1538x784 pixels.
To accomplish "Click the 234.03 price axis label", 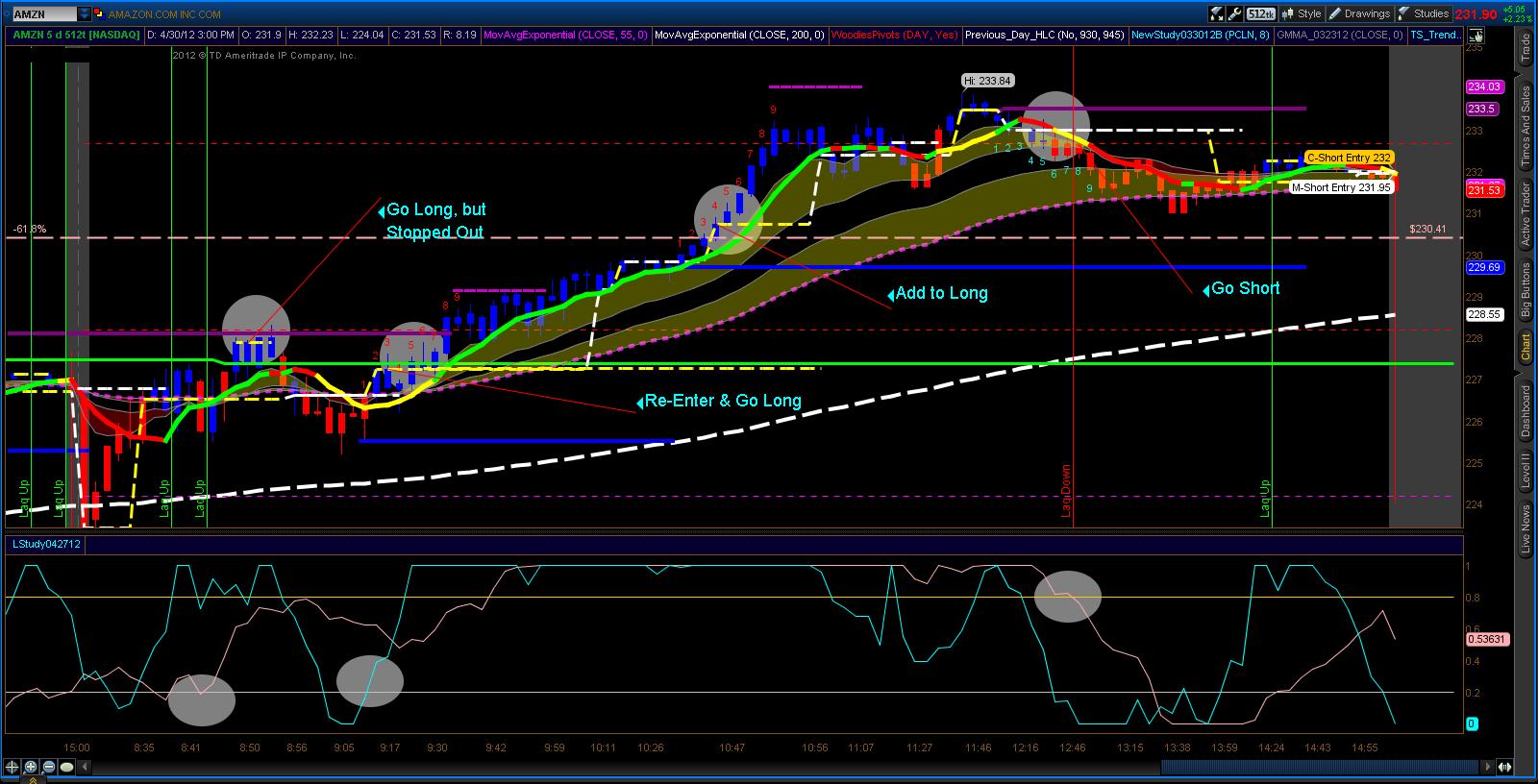I will 1484,87.
